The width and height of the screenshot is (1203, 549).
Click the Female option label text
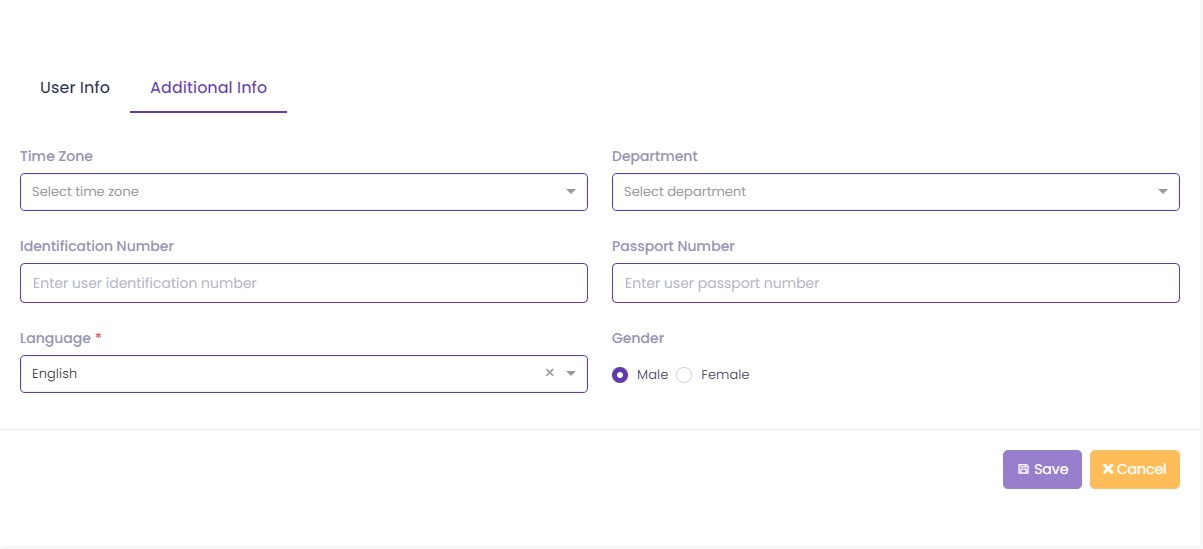pos(725,375)
